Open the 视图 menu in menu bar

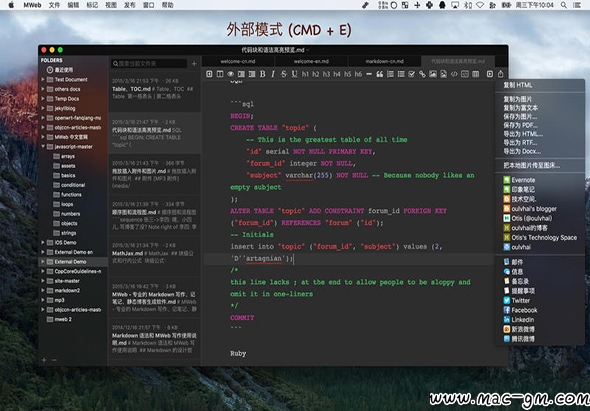point(111,5)
